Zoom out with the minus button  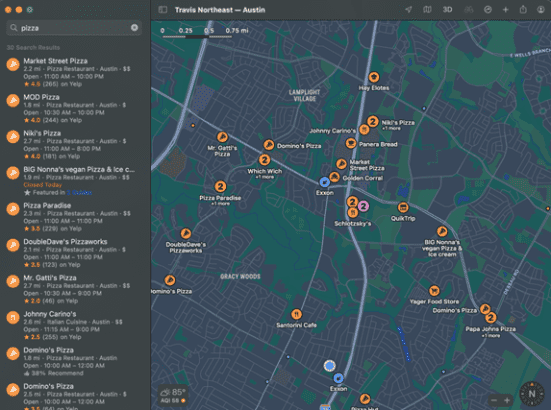pyautogui.click(x=494, y=400)
